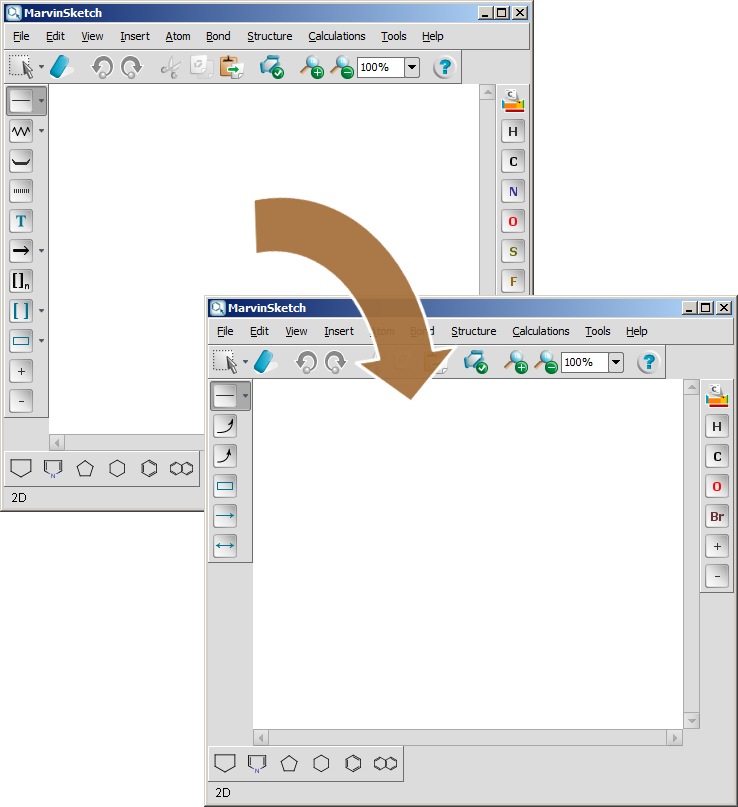Pick the Bromine (Br) atom button
This screenshot has height=807, width=738.
coord(716,517)
